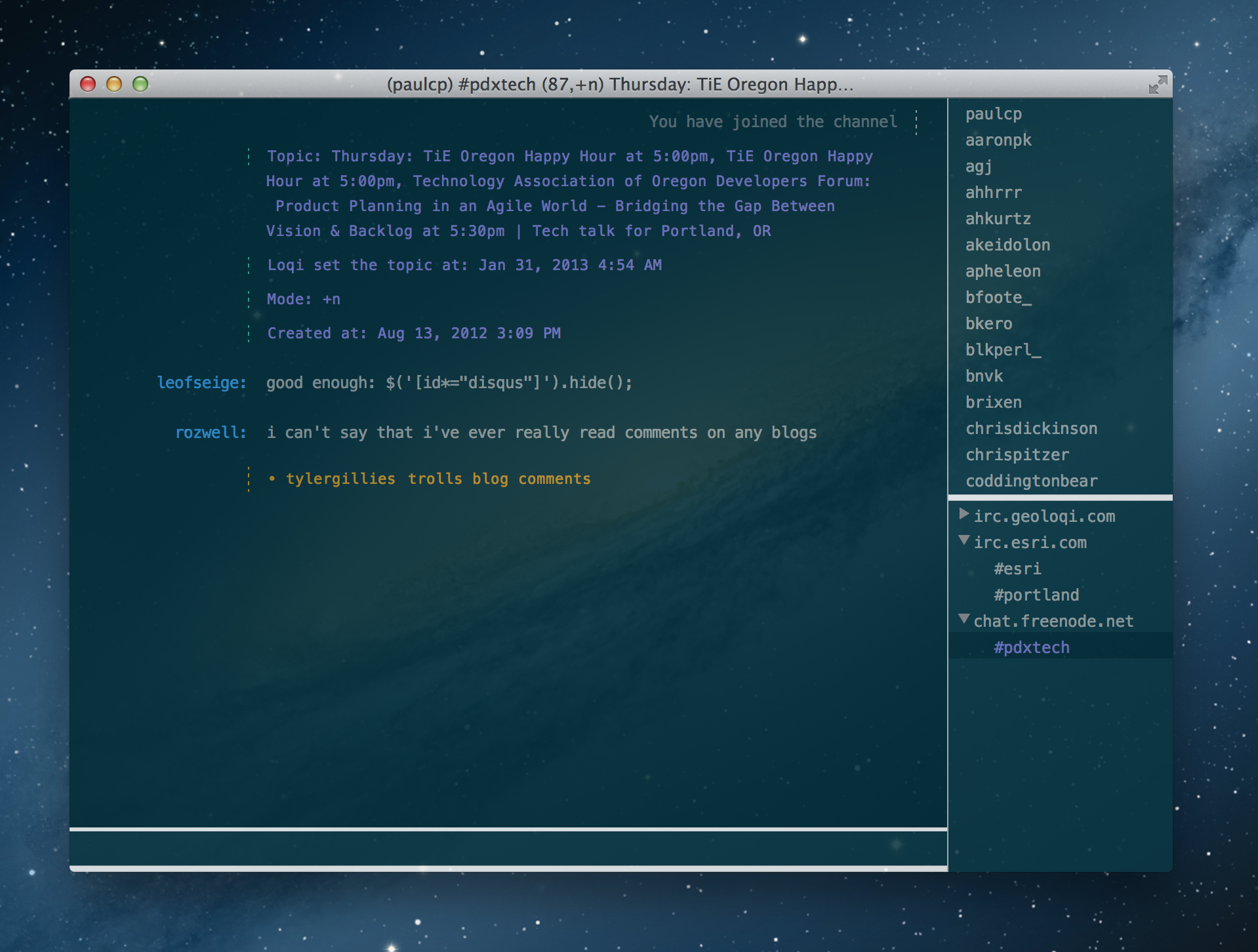Click the 'Created at: Aug 13, 2012' line
Screen dimensions: 1258x952
point(414,333)
